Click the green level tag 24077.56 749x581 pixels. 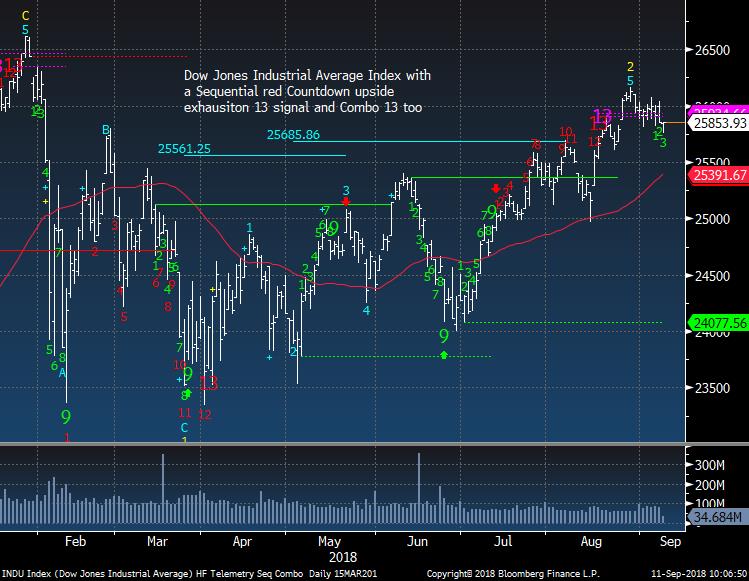tap(718, 323)
